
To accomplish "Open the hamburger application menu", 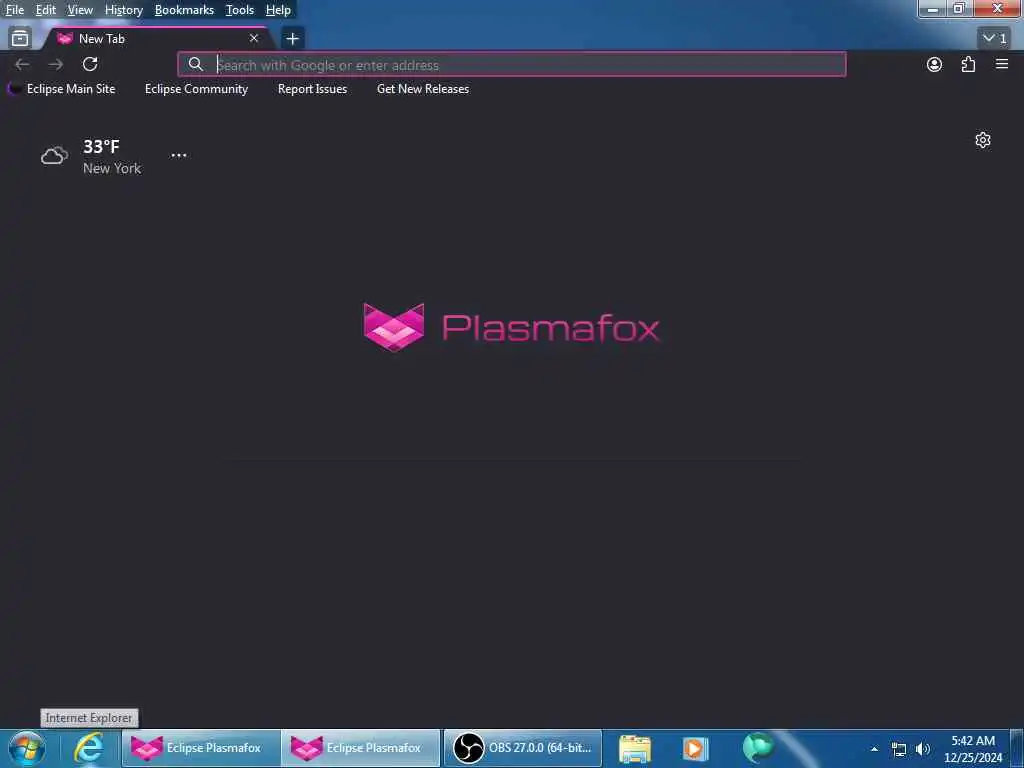I will tap(1002, 64).
